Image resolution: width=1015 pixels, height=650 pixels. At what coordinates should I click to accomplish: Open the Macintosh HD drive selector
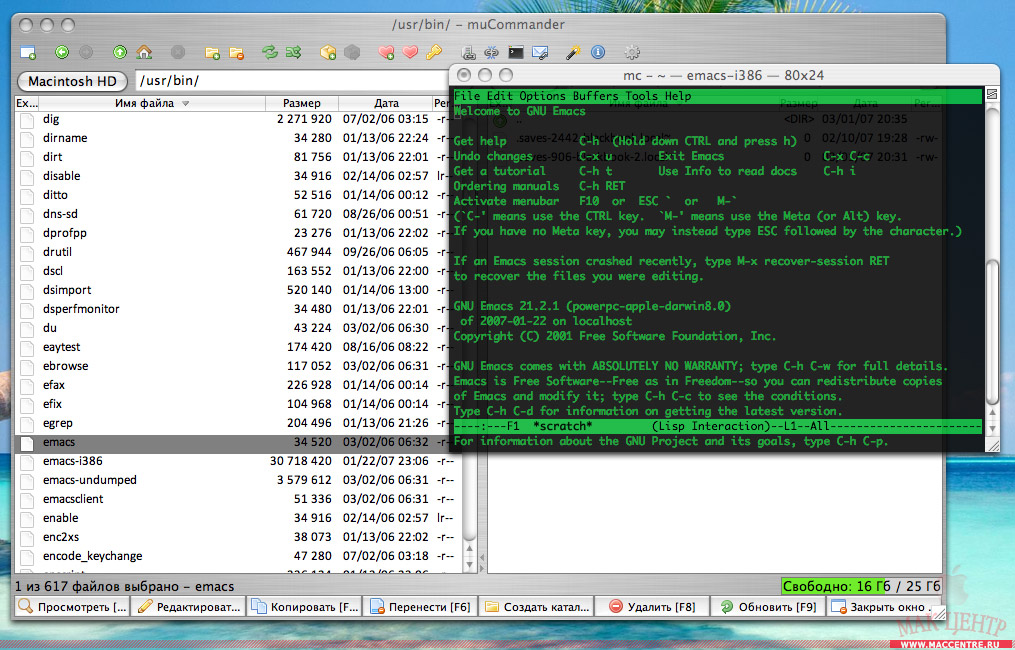click(72, 81)
